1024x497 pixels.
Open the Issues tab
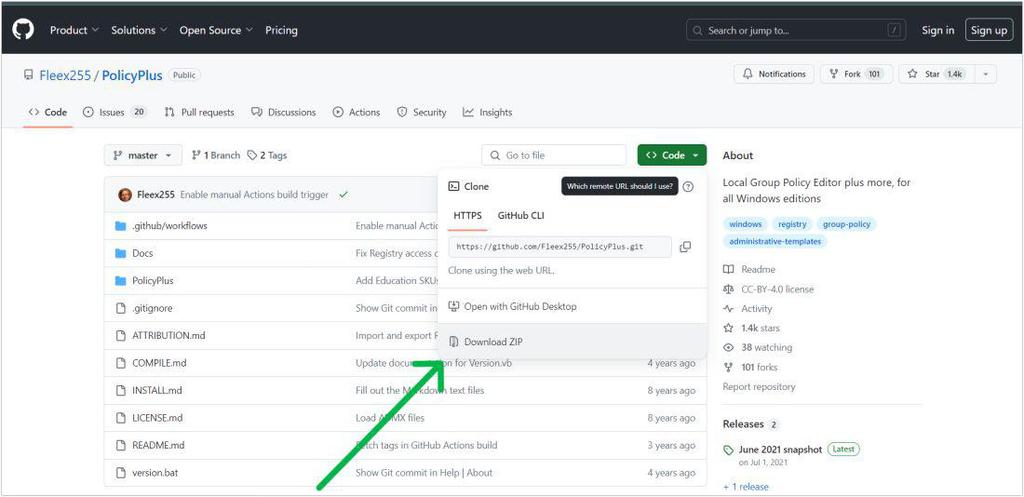pyautogui.click(x=114, y=112)
